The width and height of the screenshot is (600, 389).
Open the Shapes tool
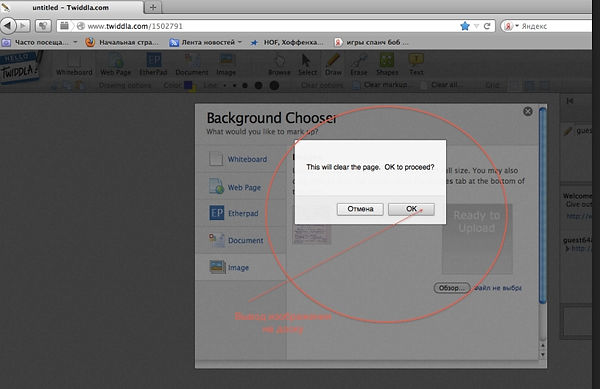(x=387, y=65)
